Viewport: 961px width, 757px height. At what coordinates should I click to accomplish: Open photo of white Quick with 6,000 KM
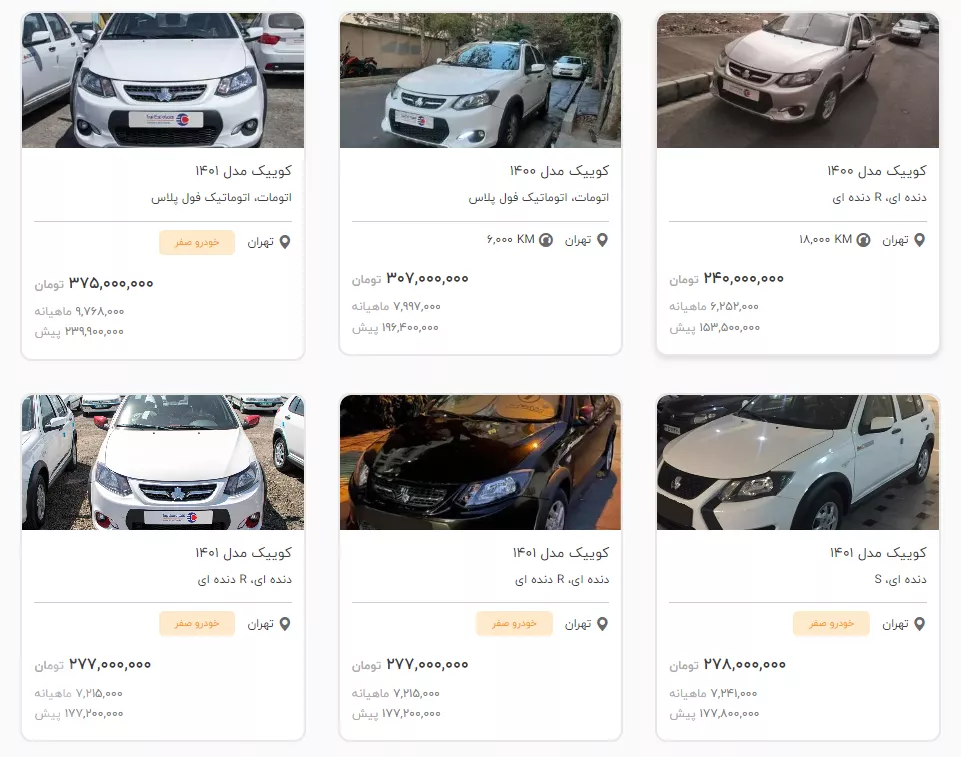click(480, 80)
